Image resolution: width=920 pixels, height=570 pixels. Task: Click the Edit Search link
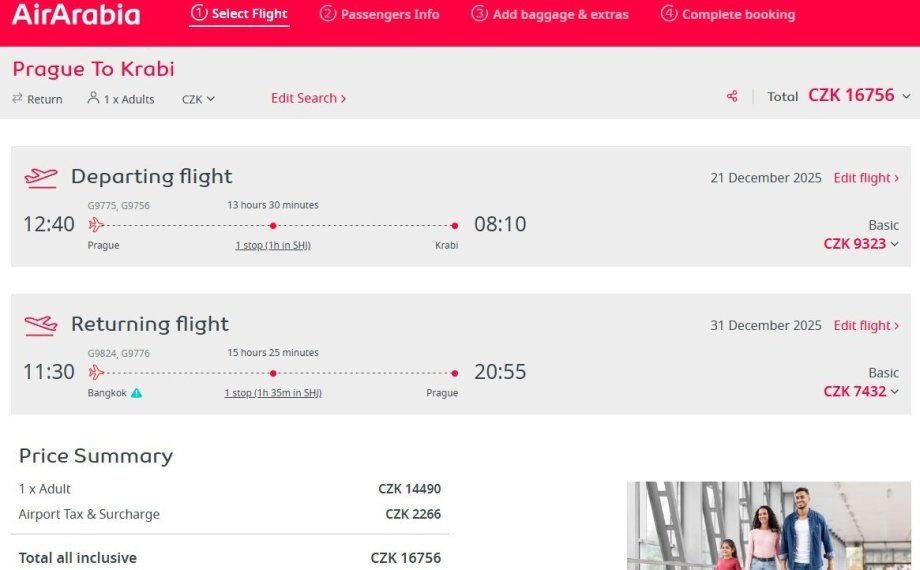308,98
